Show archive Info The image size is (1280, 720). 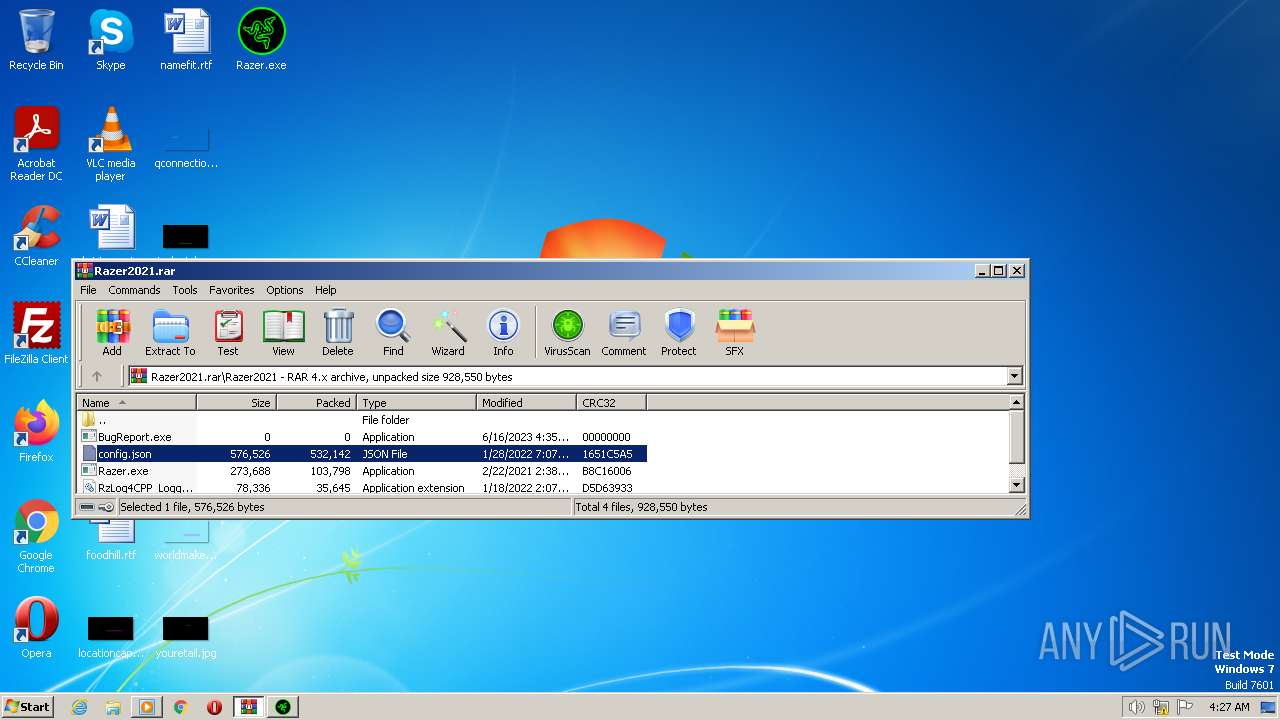[x=503, y=332]
